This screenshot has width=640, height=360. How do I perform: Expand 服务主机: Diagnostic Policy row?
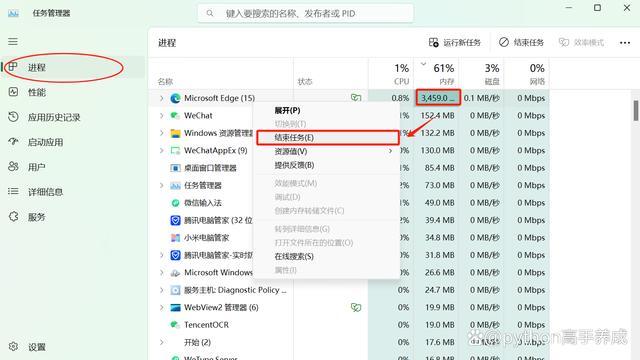pyautogui.click(x=162, y=290)
